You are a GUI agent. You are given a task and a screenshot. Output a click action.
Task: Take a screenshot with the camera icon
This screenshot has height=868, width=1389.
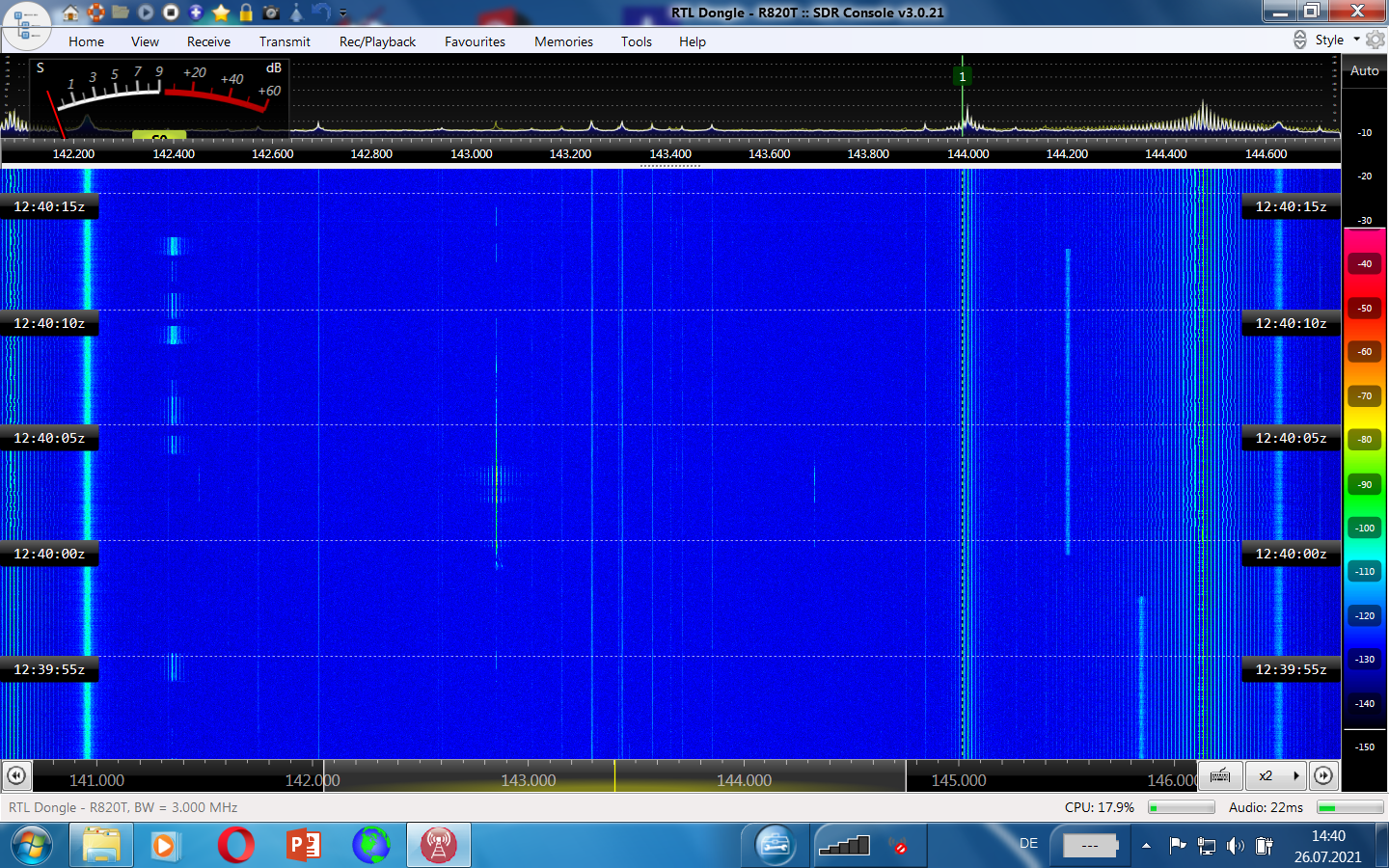click(x=271, y=13)
